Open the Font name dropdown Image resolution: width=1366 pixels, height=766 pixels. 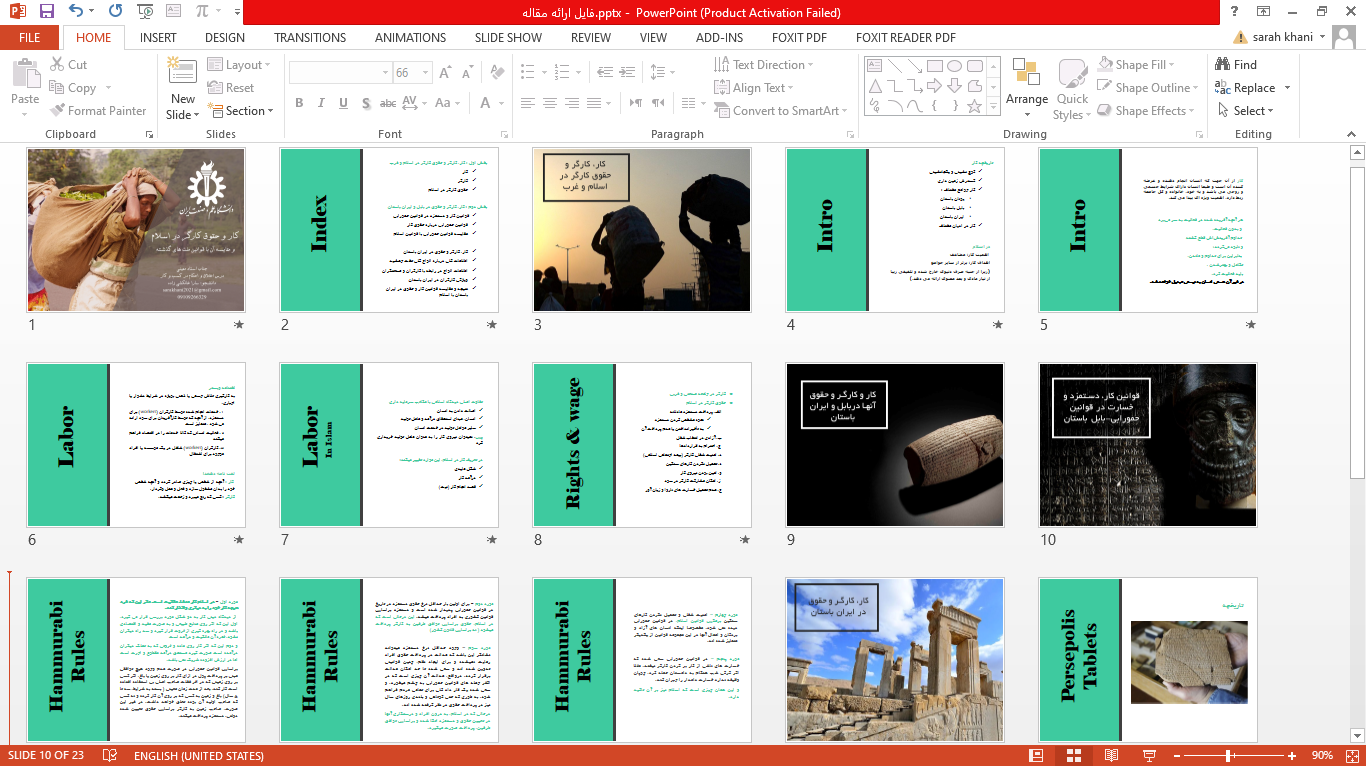click(x=383, y=73)
